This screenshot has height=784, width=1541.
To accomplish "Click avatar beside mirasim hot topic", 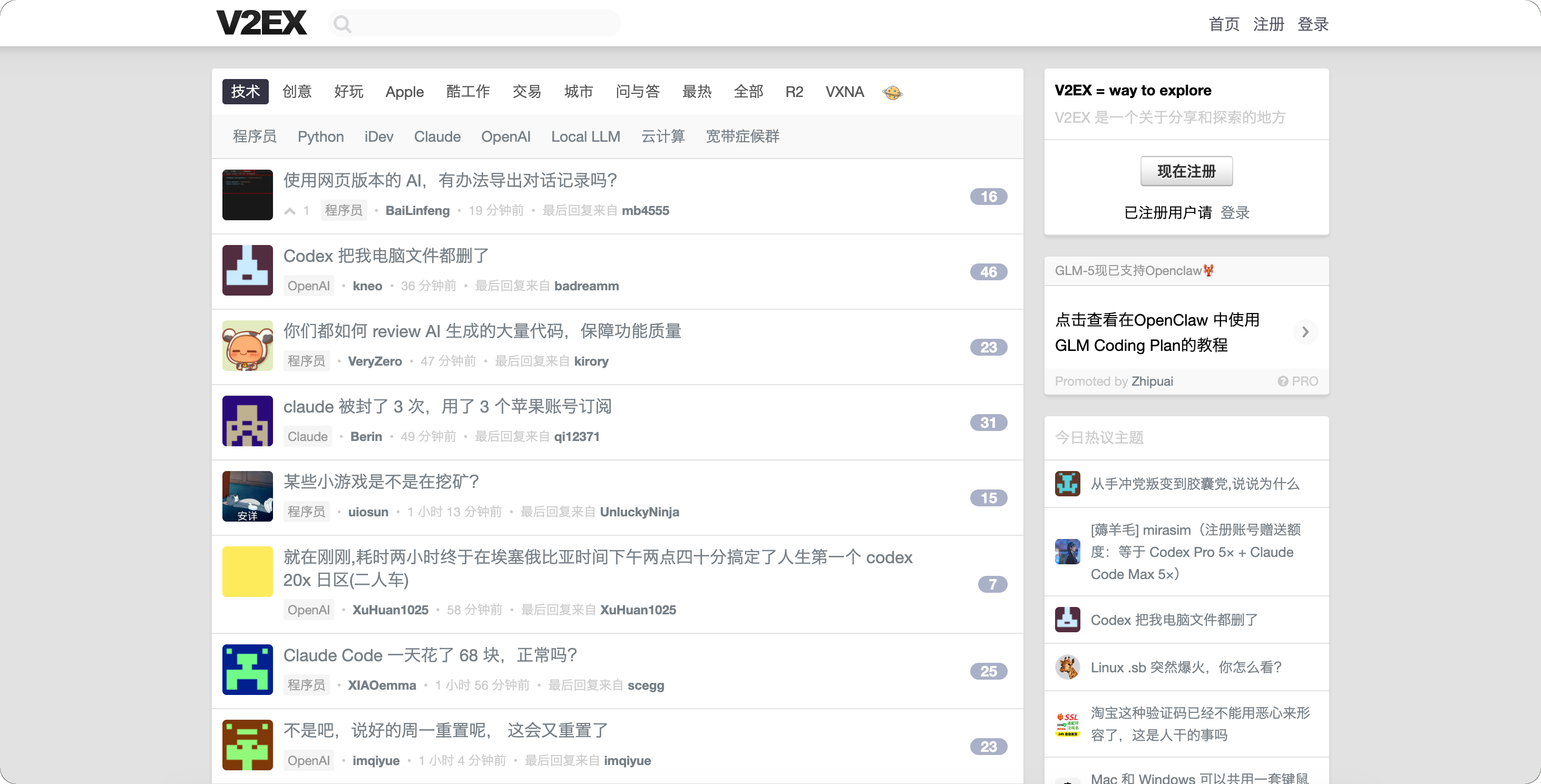I will click(x=1068, y=552).
